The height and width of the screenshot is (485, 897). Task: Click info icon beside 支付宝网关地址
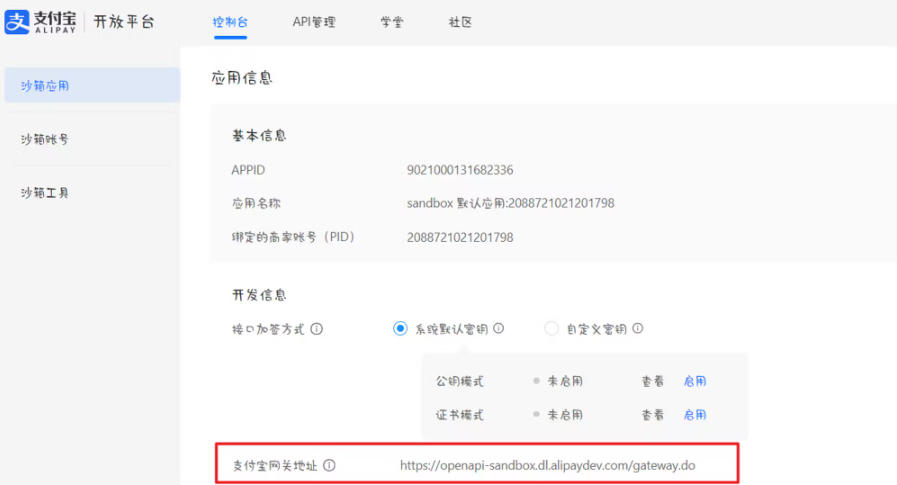coord(330,465)
